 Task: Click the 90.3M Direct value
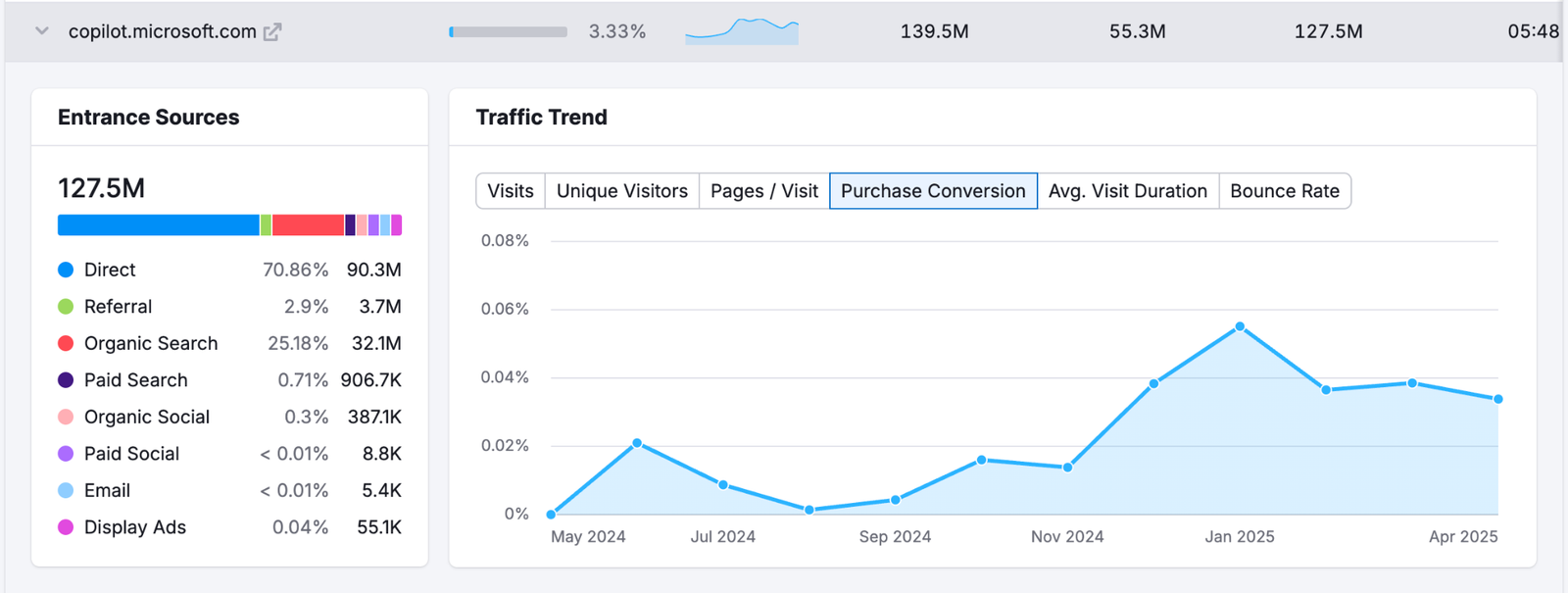click(x=373, y=270)
